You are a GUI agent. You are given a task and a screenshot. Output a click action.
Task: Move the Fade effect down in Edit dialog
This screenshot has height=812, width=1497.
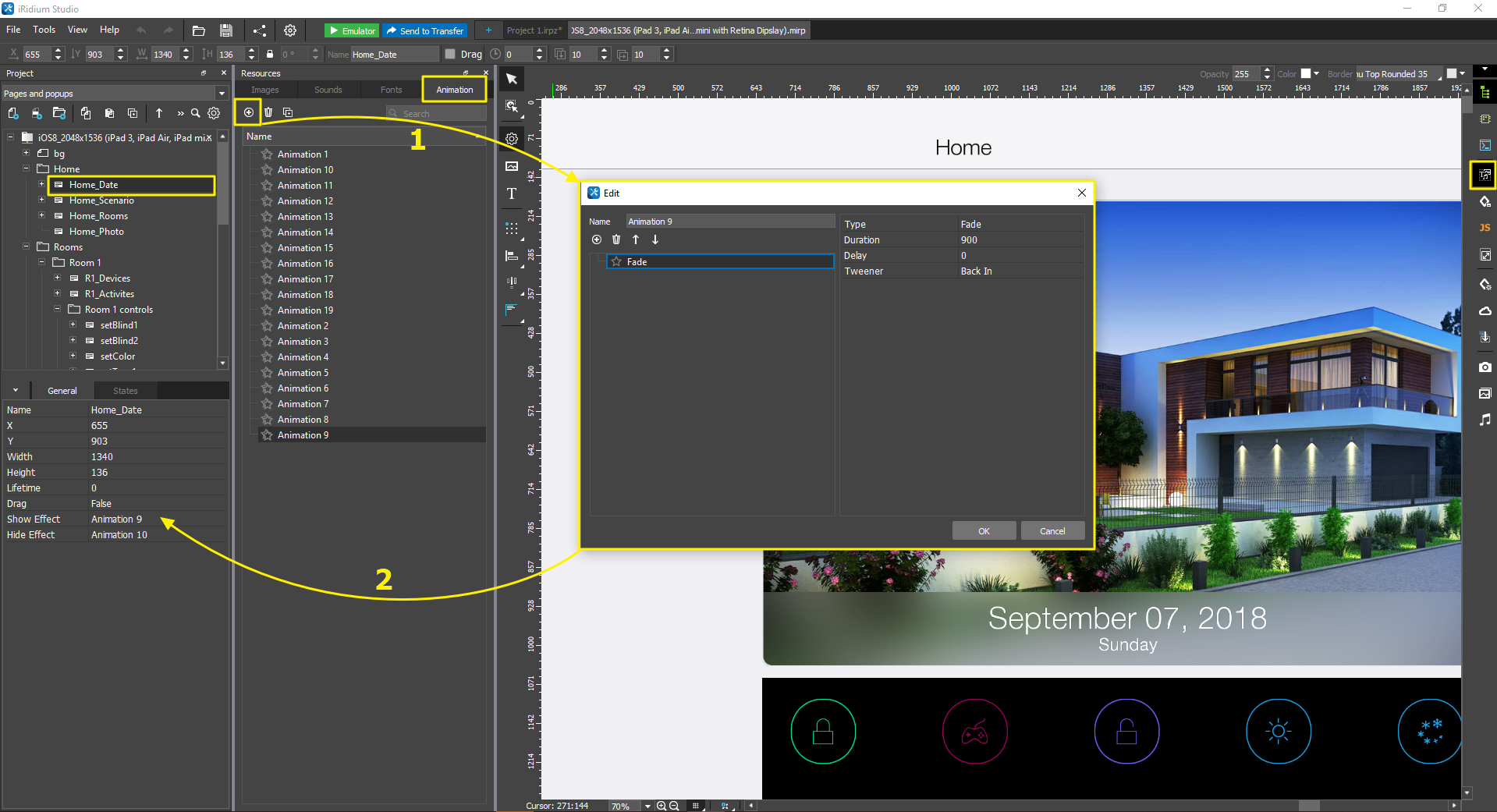655,239
